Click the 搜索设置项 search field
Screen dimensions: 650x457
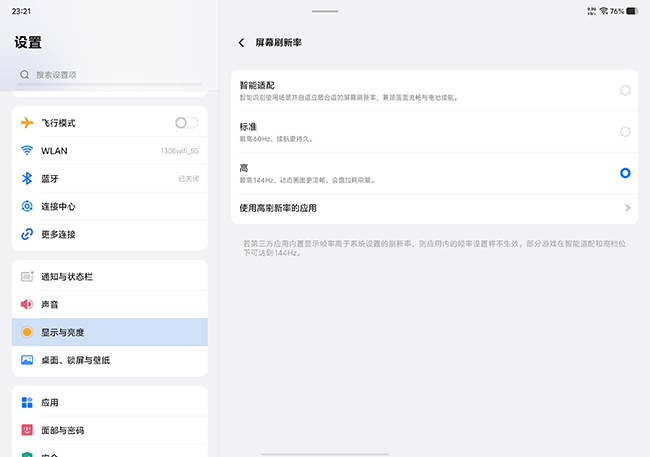(x=110, y=75)
